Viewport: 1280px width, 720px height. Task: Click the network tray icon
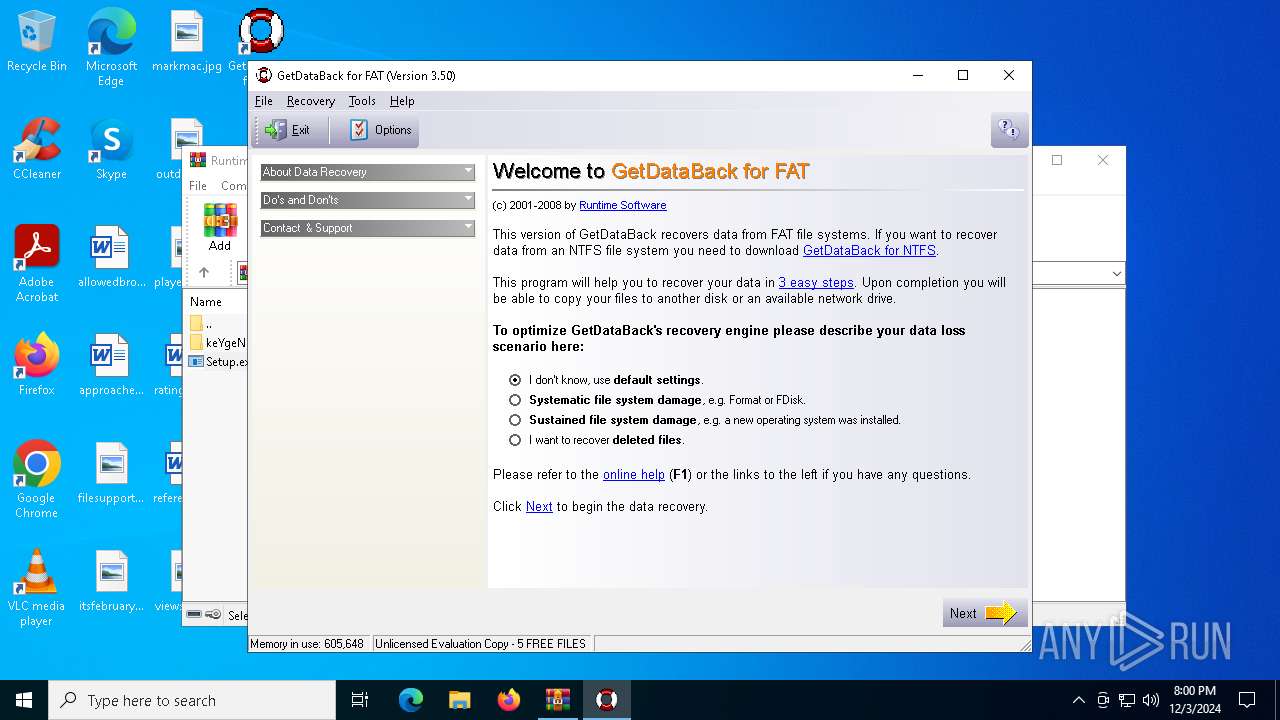coord(1127,700)
